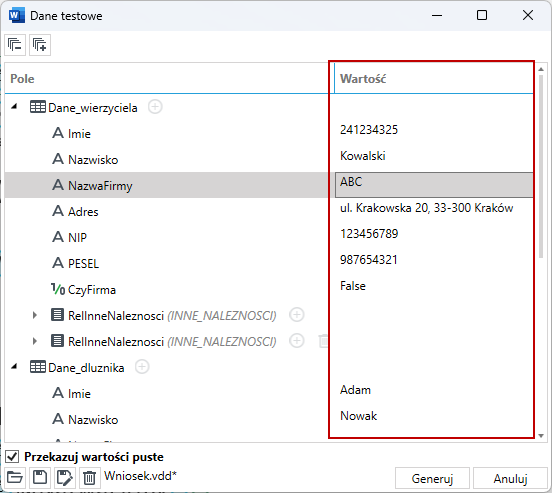Minimize the Dane testowe window
Screen dimensions: 552x493
tap(437, 15)
